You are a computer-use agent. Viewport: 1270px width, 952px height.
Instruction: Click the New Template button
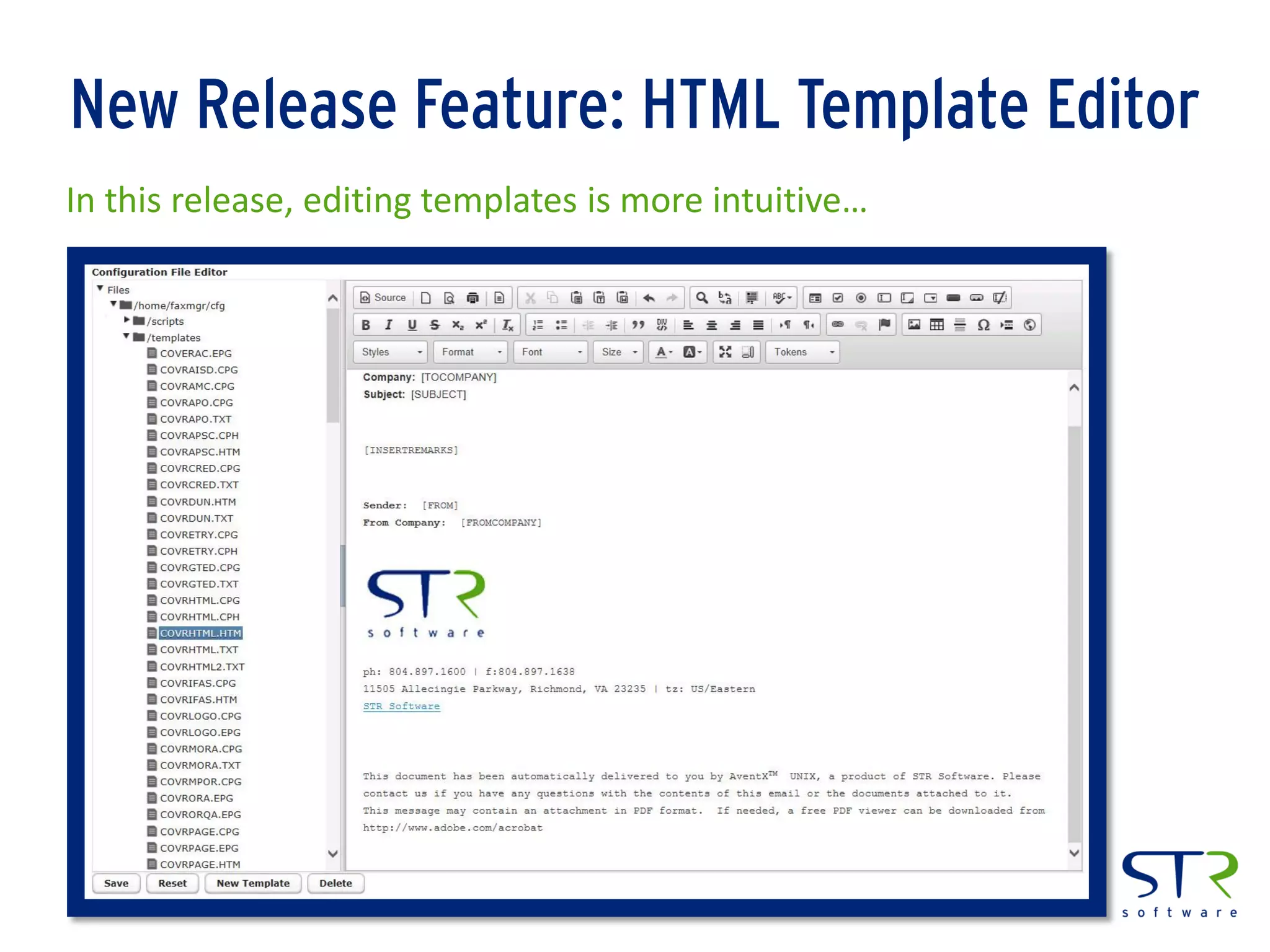coord(253,883)
